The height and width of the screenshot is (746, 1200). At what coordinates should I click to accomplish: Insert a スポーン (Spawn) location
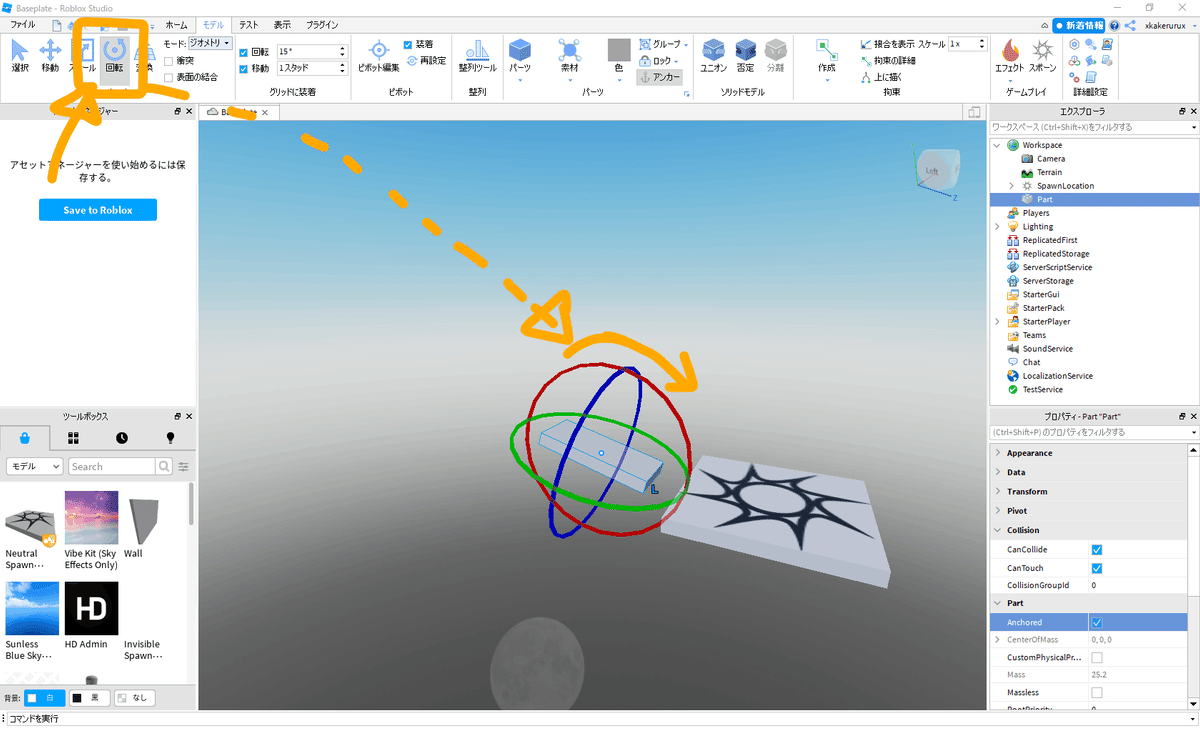coord(1042,56)
